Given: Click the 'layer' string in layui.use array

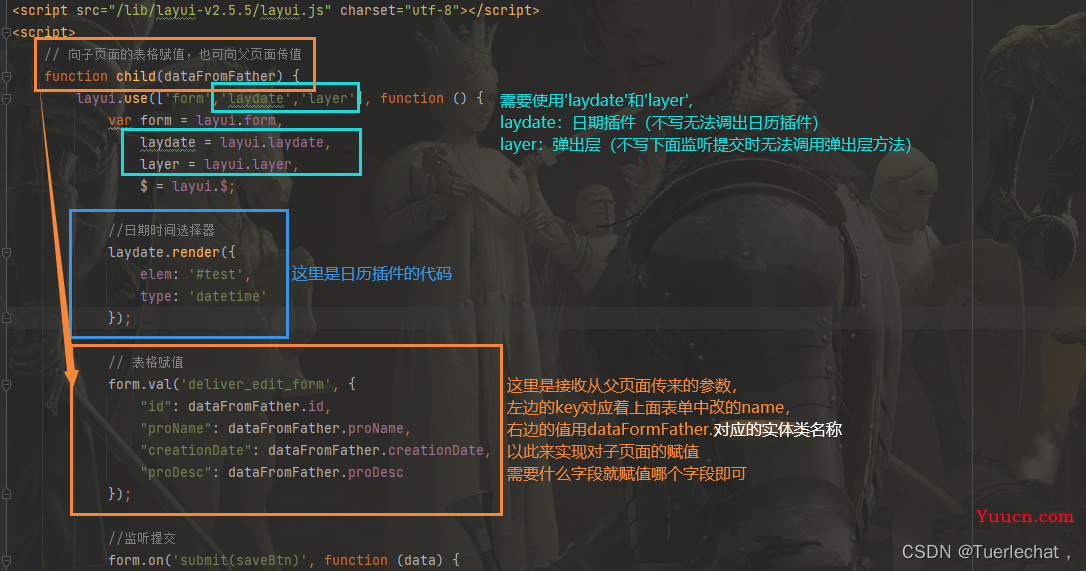Looking at the screenshot, I should (328, 98).
